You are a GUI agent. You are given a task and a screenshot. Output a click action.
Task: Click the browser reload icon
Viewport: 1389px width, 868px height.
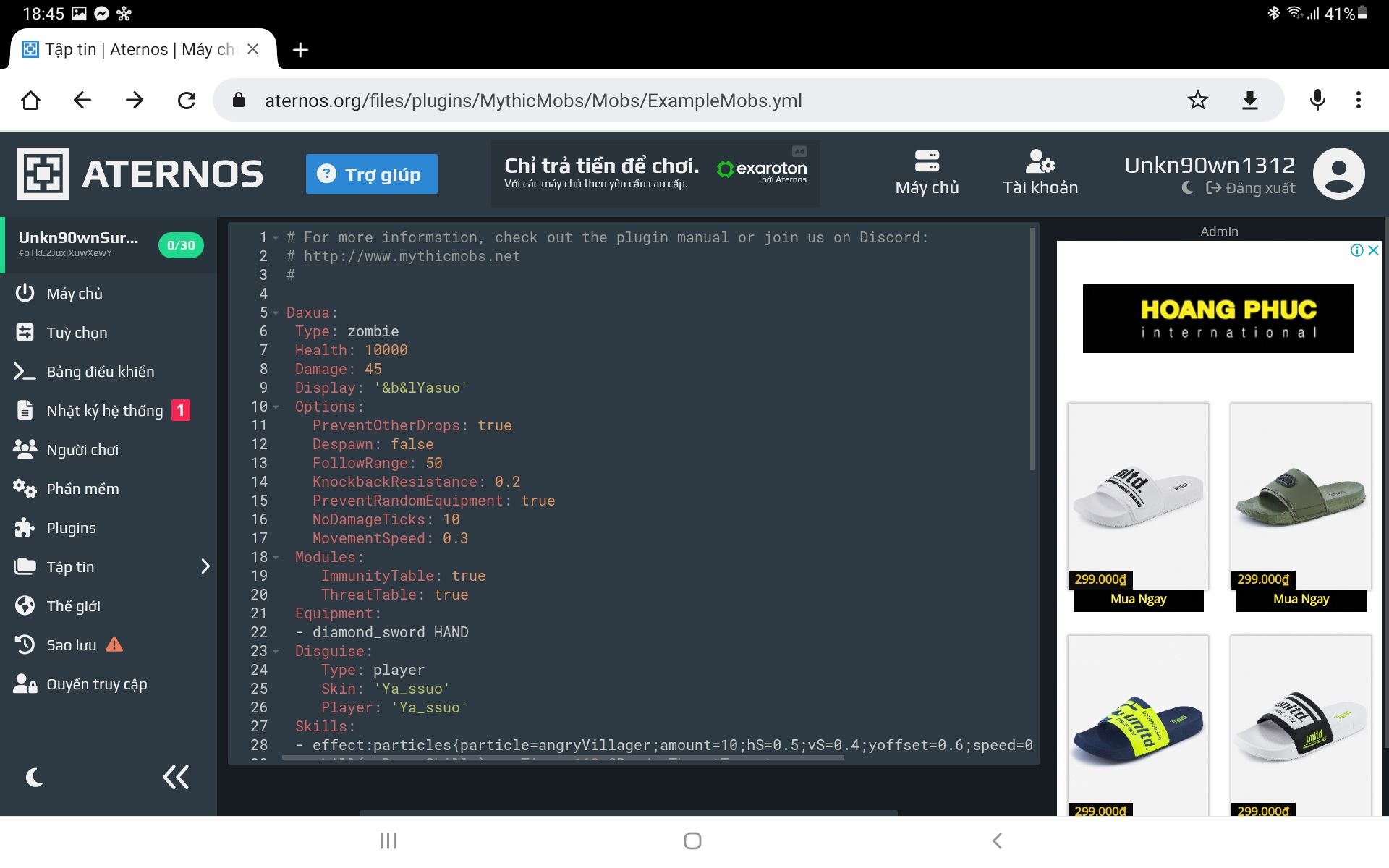click(x=187, y=101)
